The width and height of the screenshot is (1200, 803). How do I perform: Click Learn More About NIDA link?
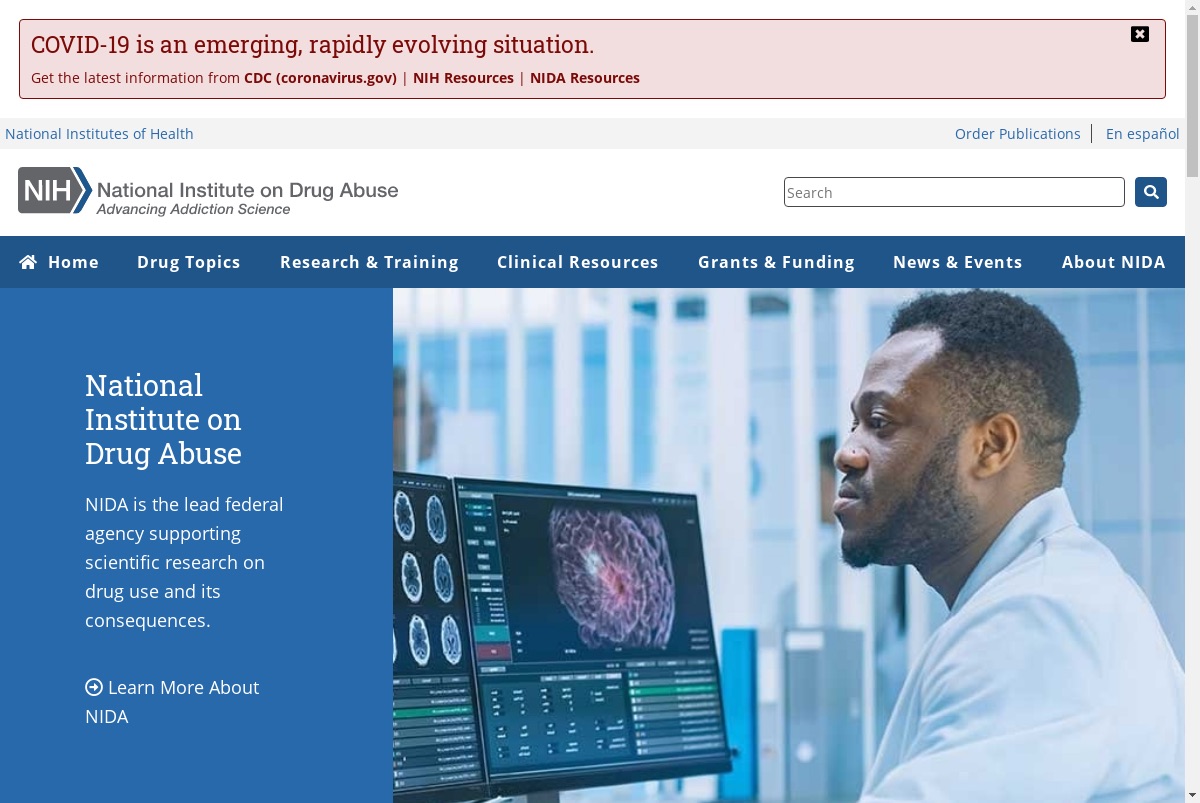pyautogui.click(x=172, y=702)
